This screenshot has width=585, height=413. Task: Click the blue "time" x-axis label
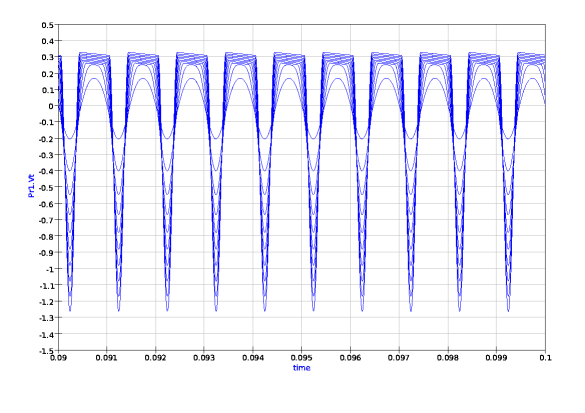pyautogui.click(x=301, y=368)
